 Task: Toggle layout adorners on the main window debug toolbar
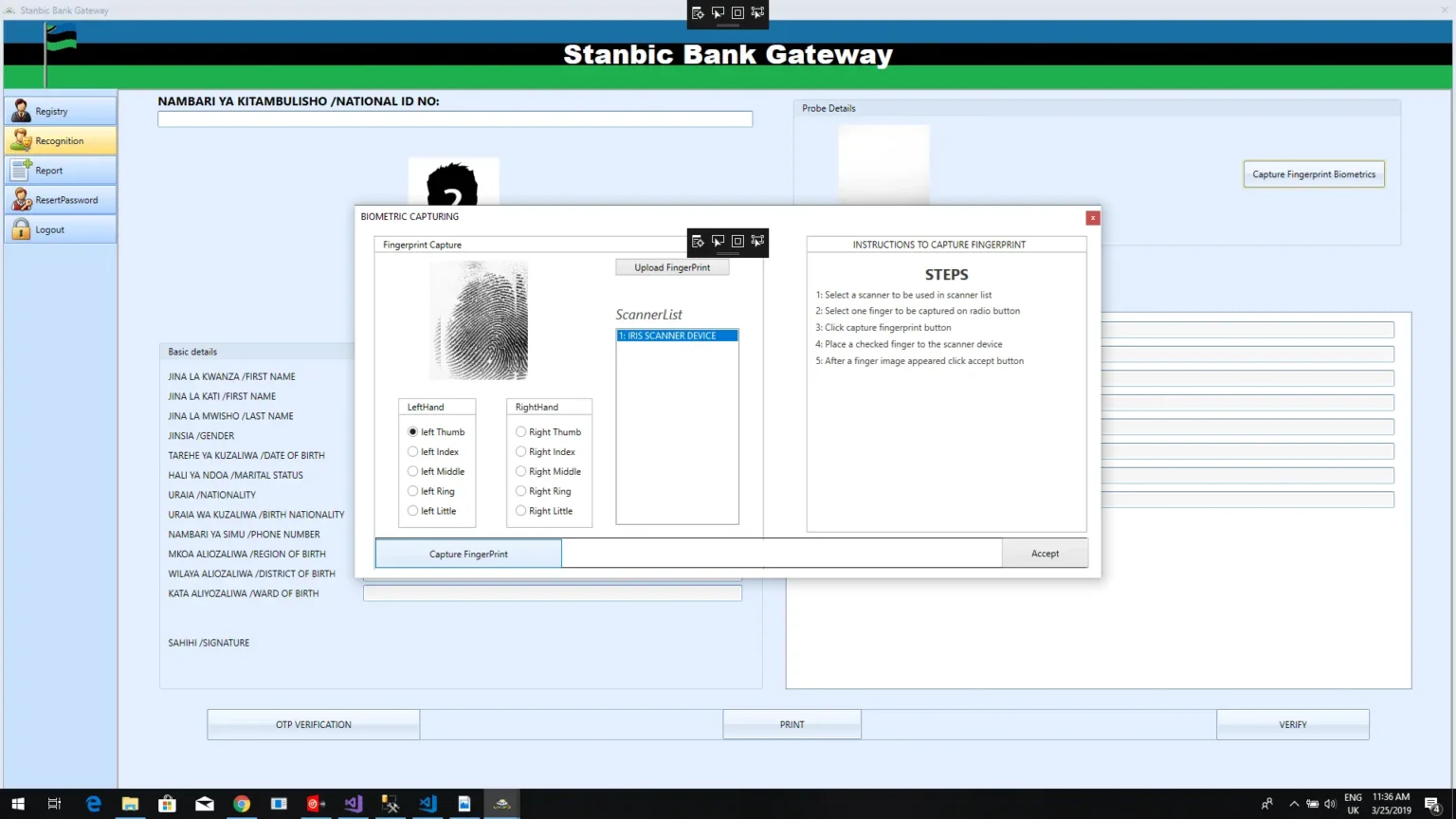click(737, 13)
